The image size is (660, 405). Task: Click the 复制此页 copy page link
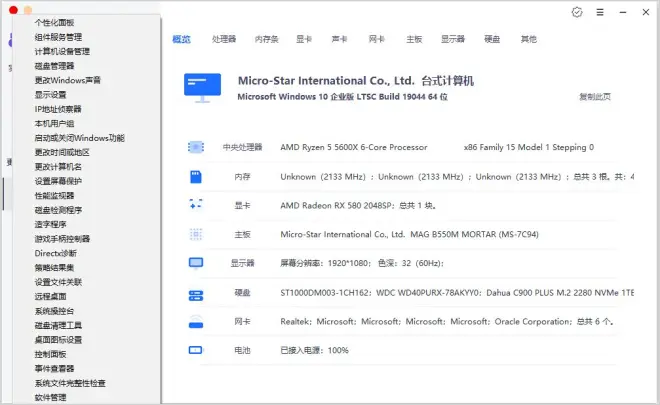[x=594, y=97]
